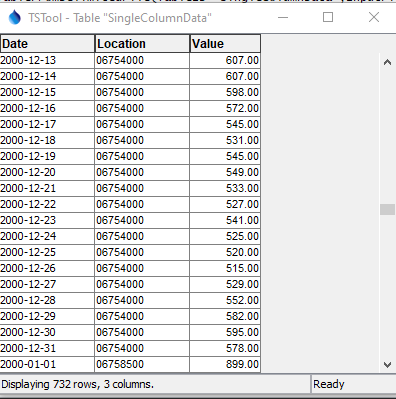This screenshot has height=399, width=396.
Task: Click value 545.00 in 2000-12-19 row
Action: (225, 156)
